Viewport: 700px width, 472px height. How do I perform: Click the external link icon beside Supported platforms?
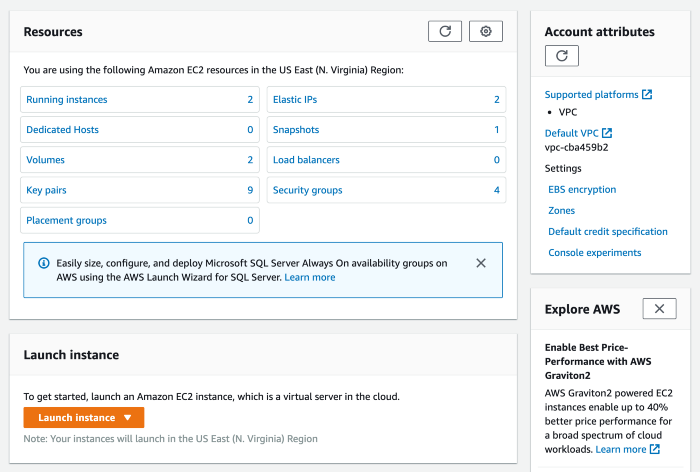tap(647, 95)
